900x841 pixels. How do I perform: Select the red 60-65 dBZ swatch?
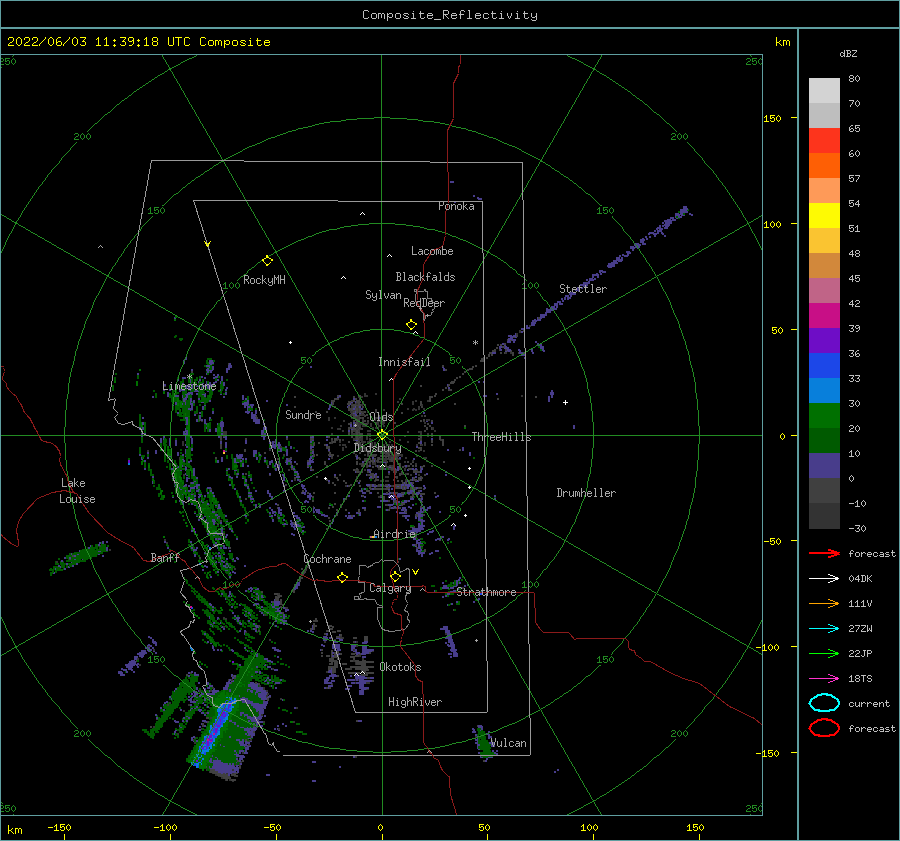(824, 141)
